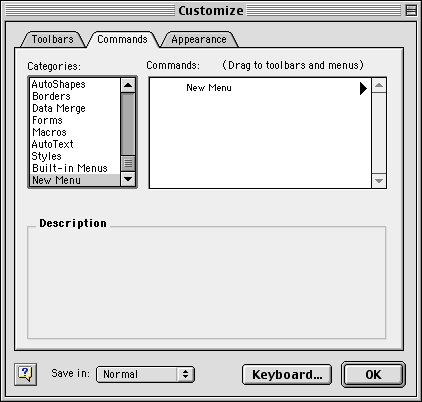This screenshot has height=402, width=422.
Task: Click the Categories list scroll up arrow
Action: coord(128,85)
